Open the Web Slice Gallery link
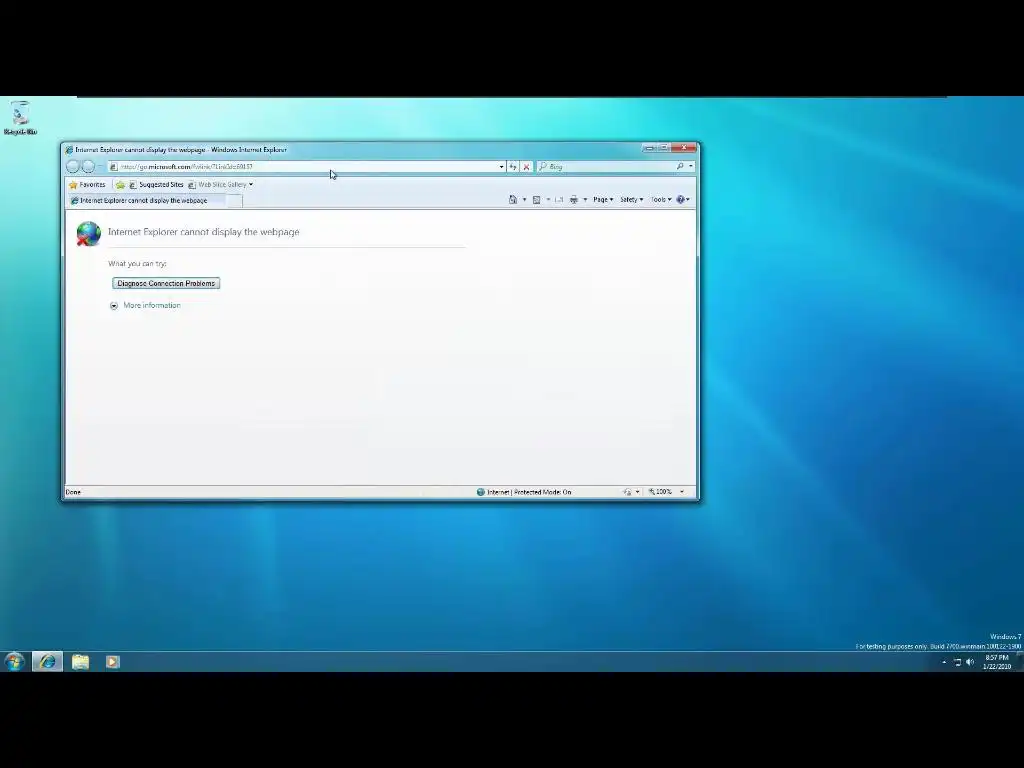1024x768 pixels. tap(217, 185)
